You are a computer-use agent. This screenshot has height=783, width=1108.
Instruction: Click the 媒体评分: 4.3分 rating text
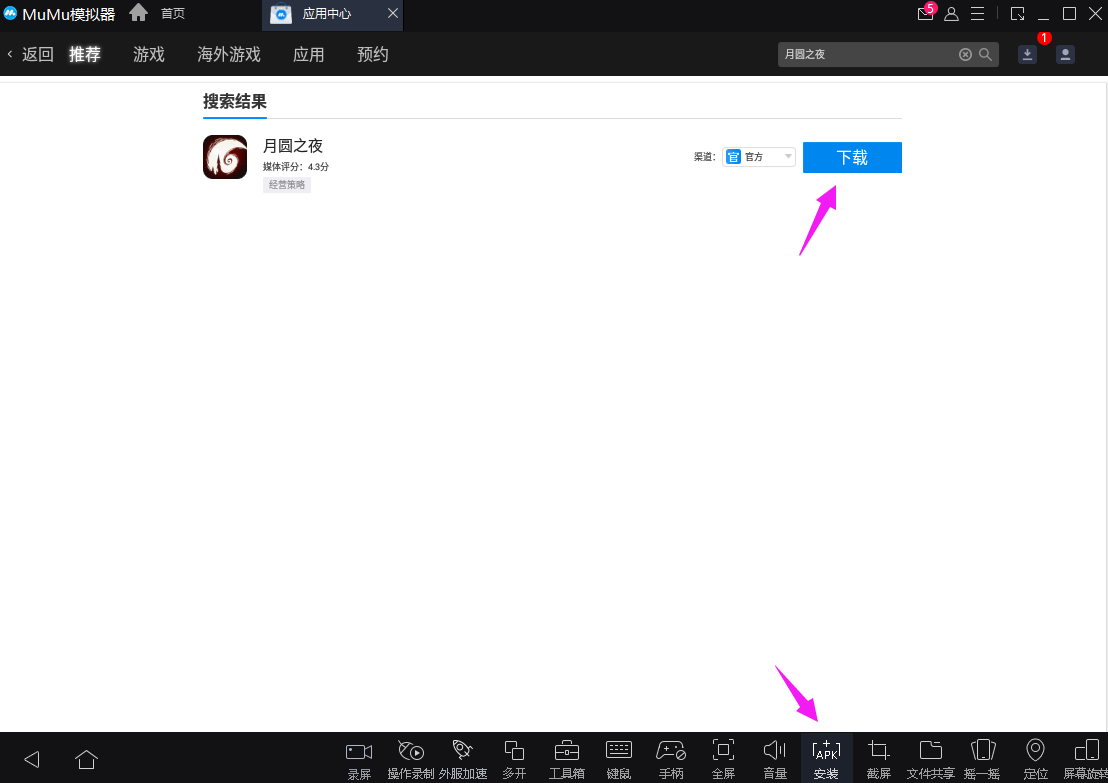pyautogui.click(x=296, y=167)
